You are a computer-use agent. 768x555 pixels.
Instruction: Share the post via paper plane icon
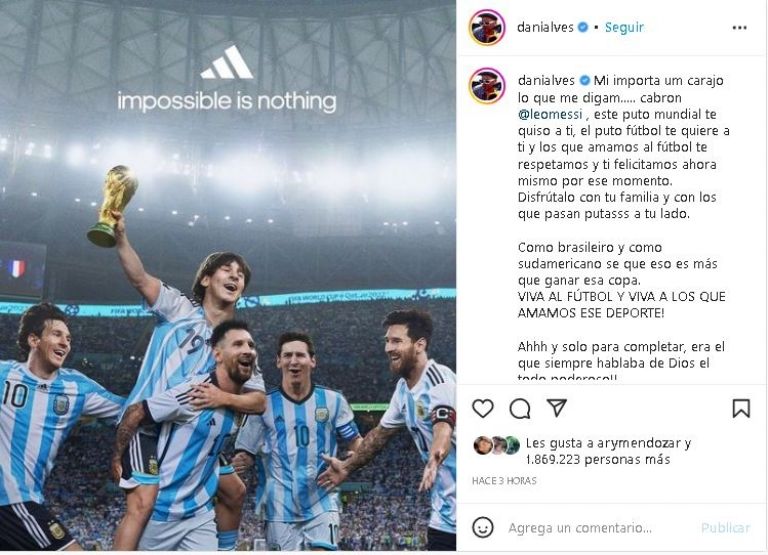556,408
